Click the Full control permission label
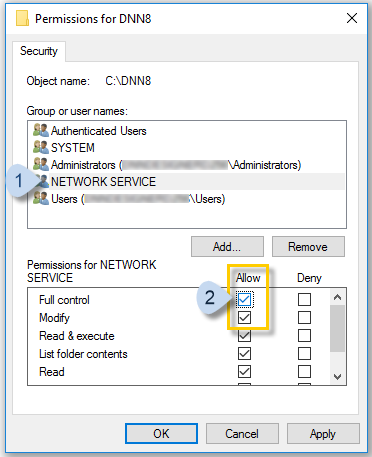This screenshot has height=457, width=372. pos(64,300)
